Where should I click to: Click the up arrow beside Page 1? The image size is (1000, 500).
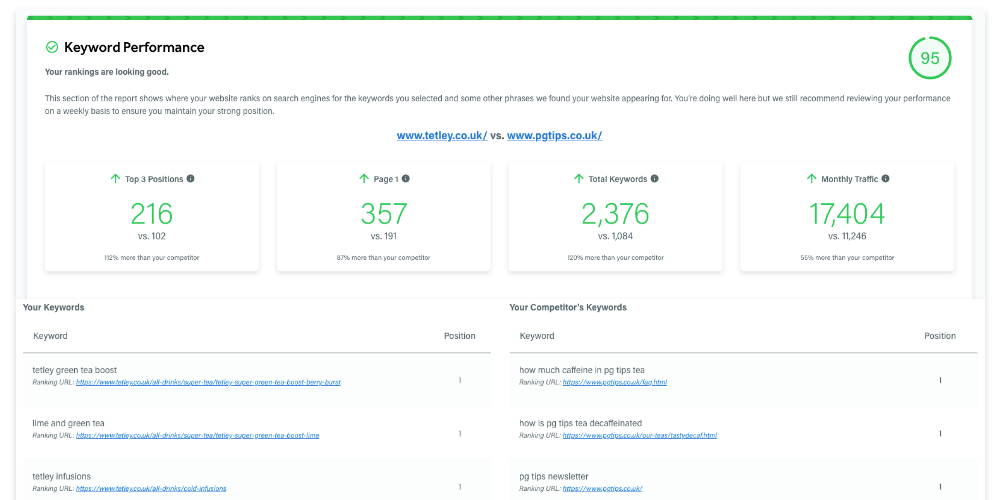pyautogui.click(x=364, y=179)
